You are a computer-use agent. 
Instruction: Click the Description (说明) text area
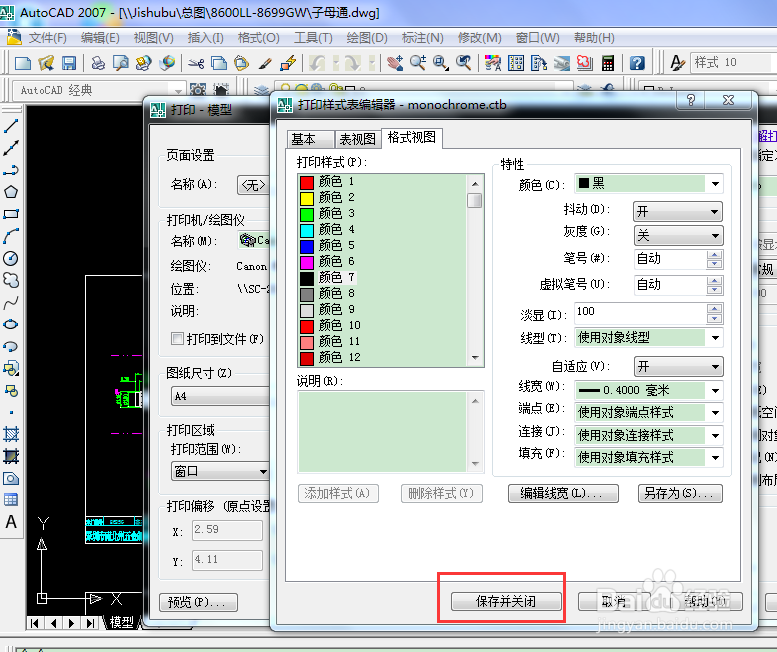click(382, 432)
